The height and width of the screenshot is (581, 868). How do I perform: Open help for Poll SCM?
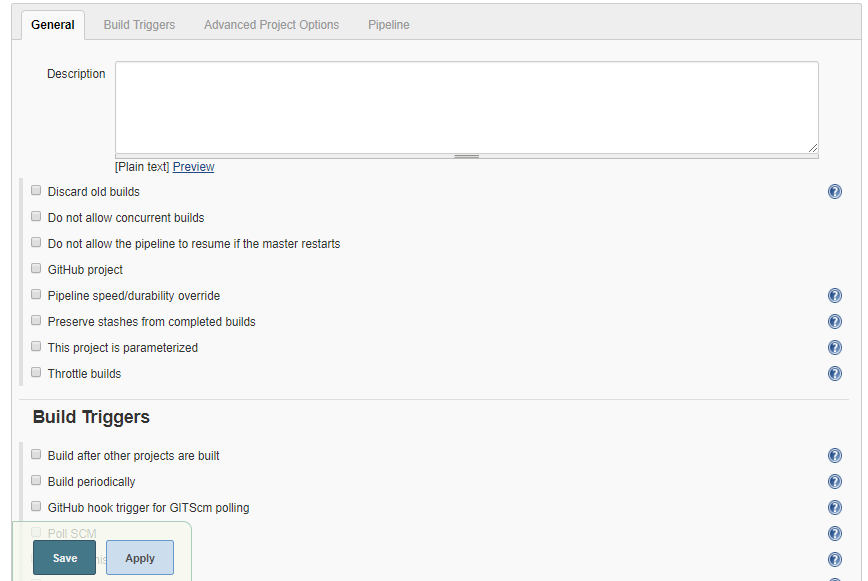(835, 533)
